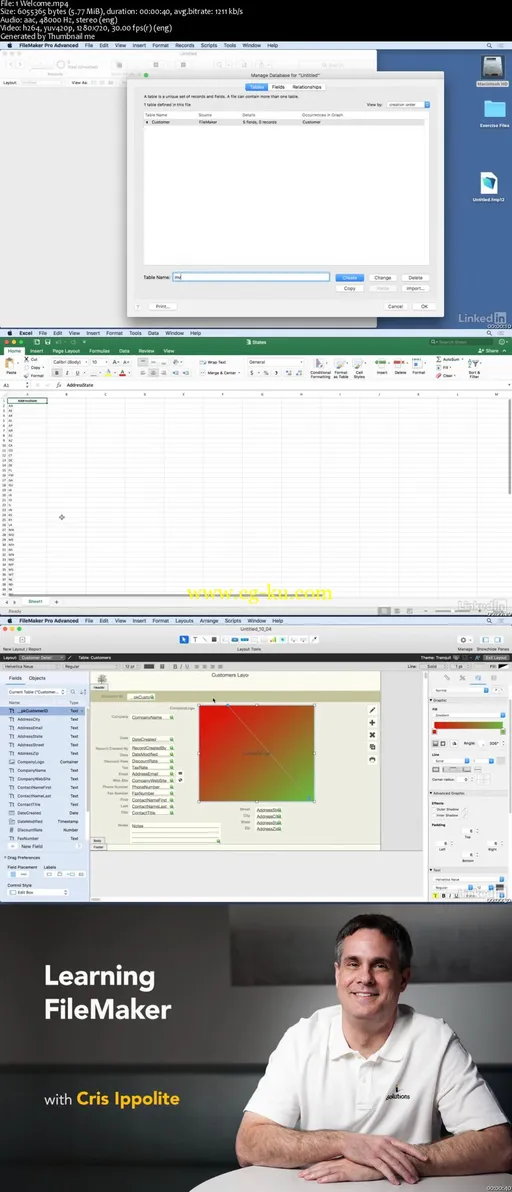512x1192 pixels.
Task: Click the Create button in Manage Database
Action: (349, 277)
